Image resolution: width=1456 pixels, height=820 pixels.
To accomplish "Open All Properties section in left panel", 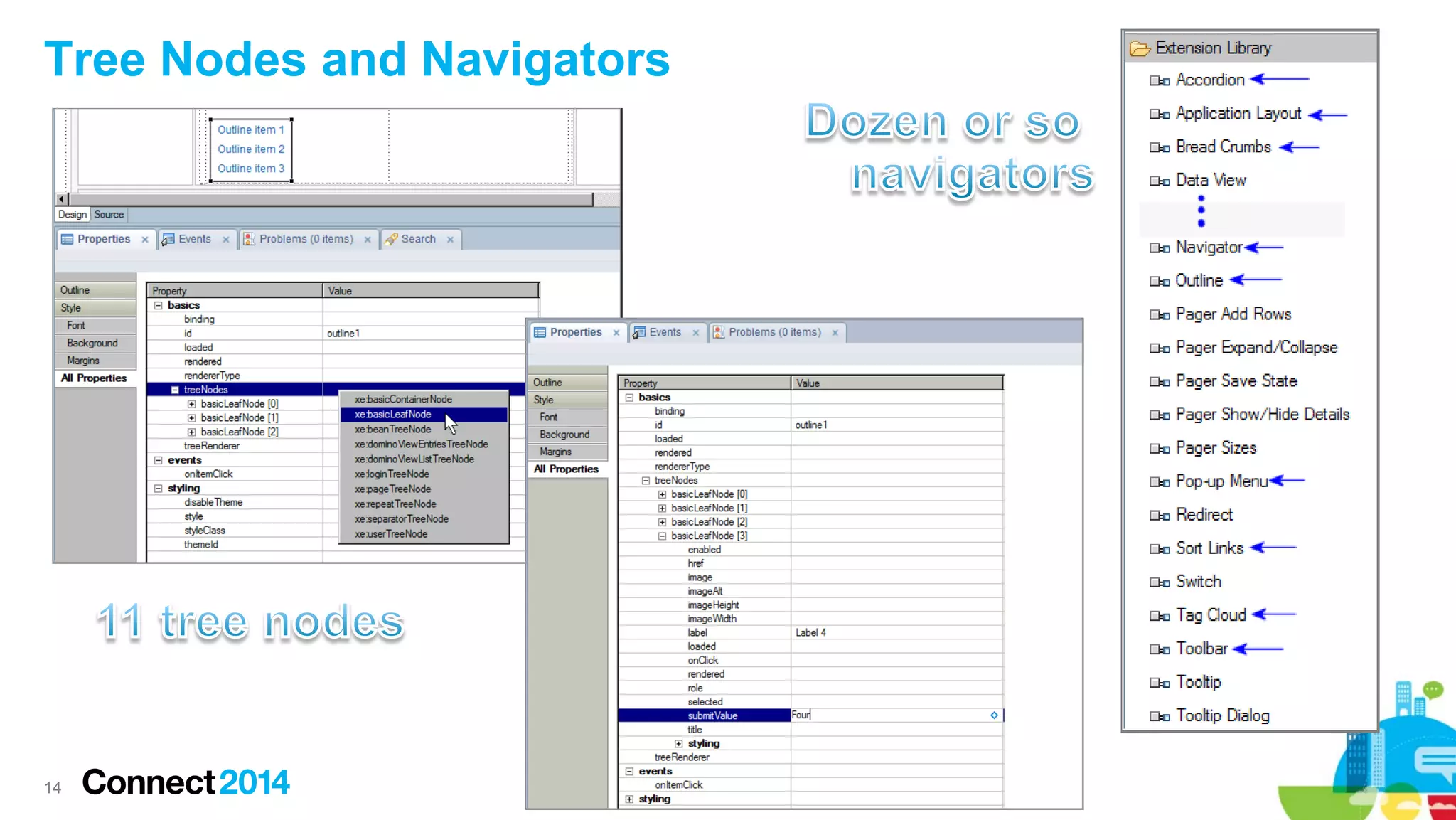I will click(96, 378).
